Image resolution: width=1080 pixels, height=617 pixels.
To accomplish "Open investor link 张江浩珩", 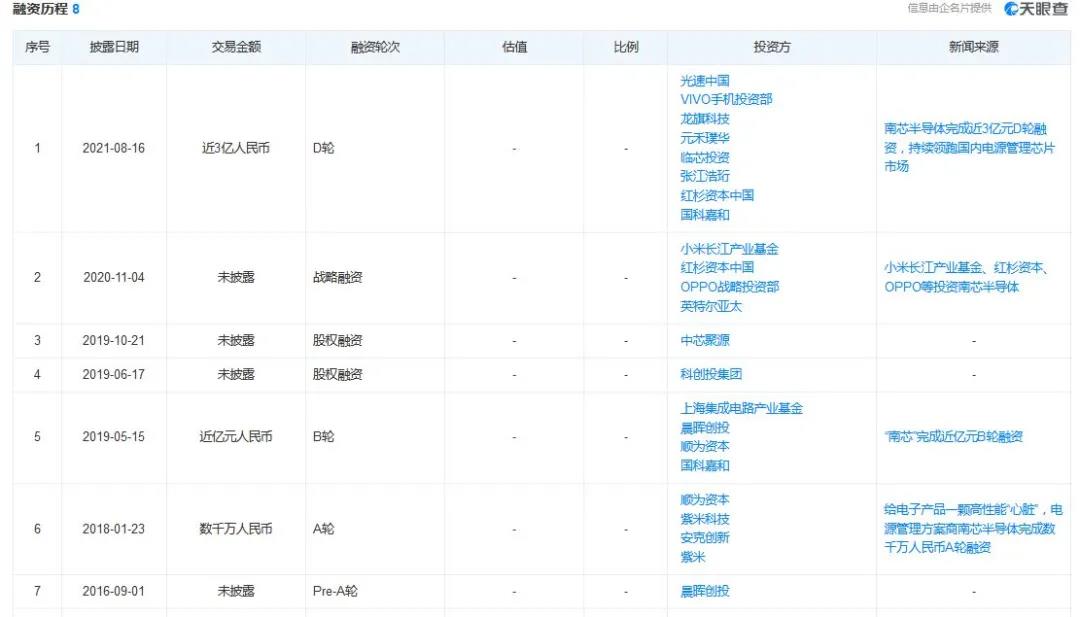I will [x=705, y=176].
